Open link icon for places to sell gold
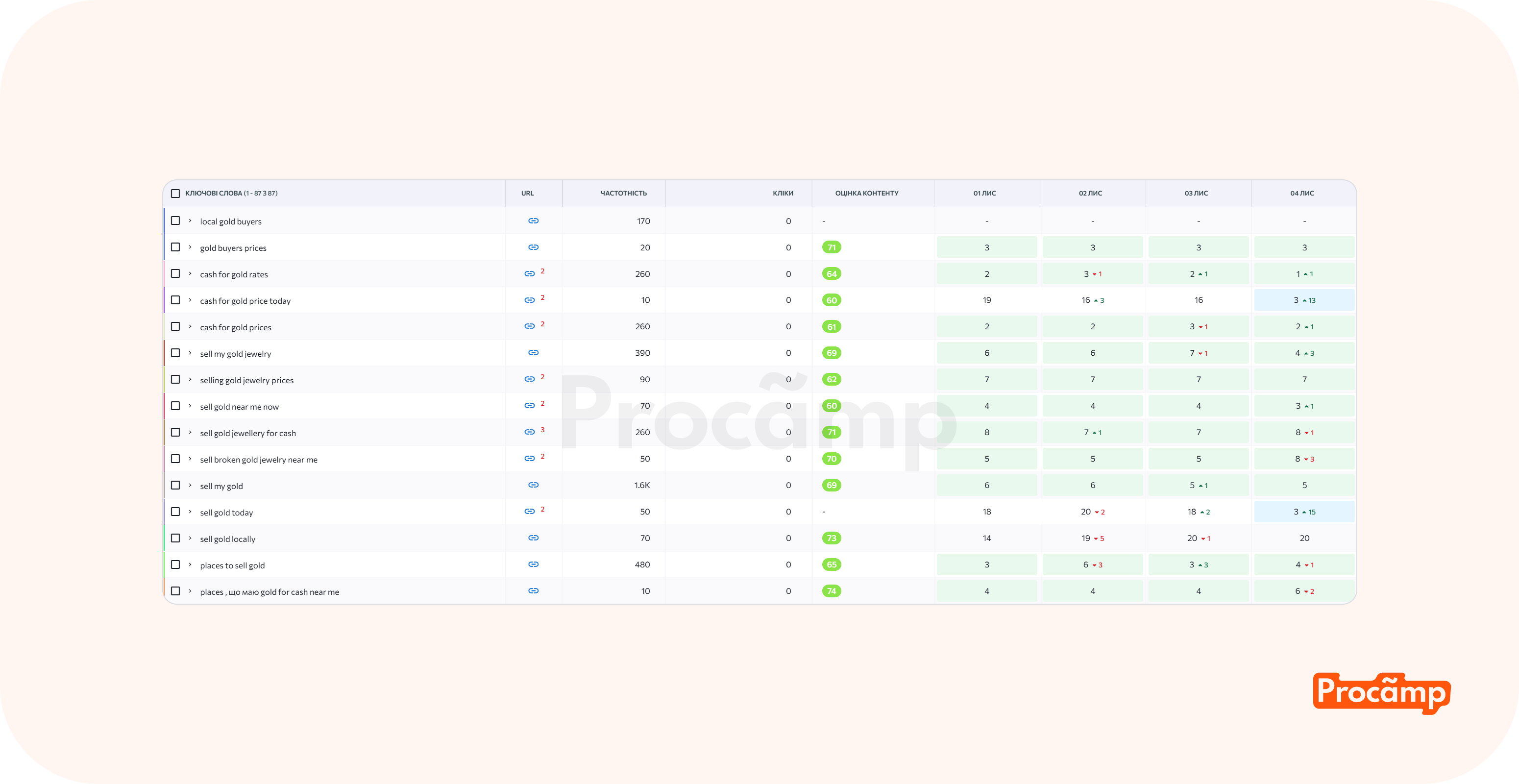 [x=533, y=564]
